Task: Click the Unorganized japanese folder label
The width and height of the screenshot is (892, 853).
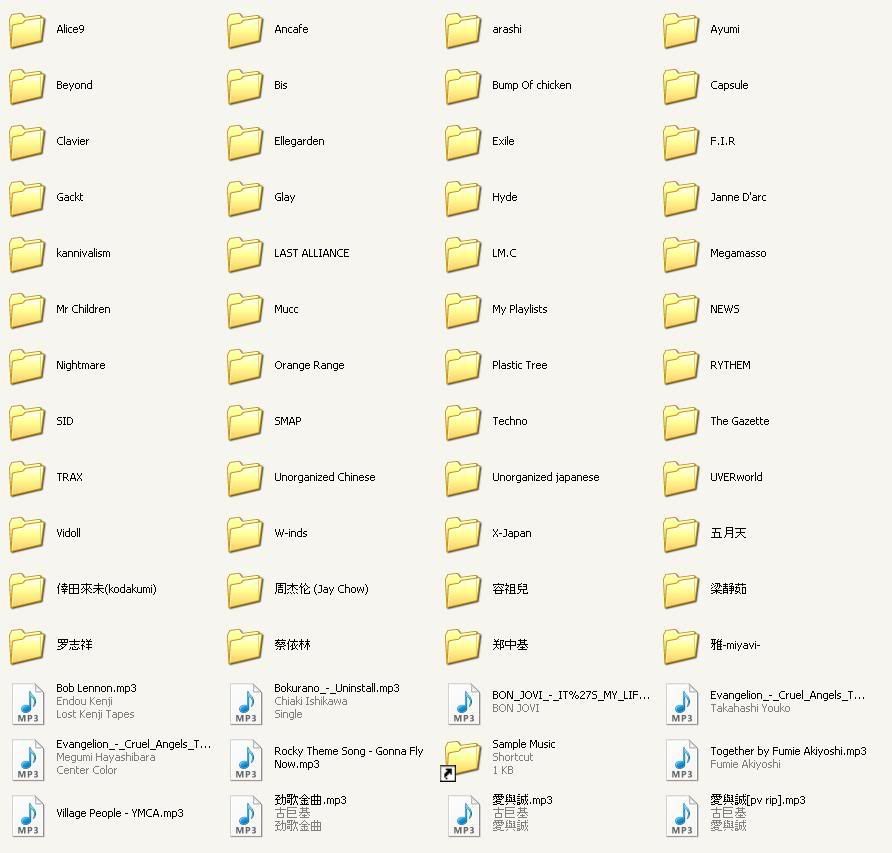Action: click(x=546, y=477)
